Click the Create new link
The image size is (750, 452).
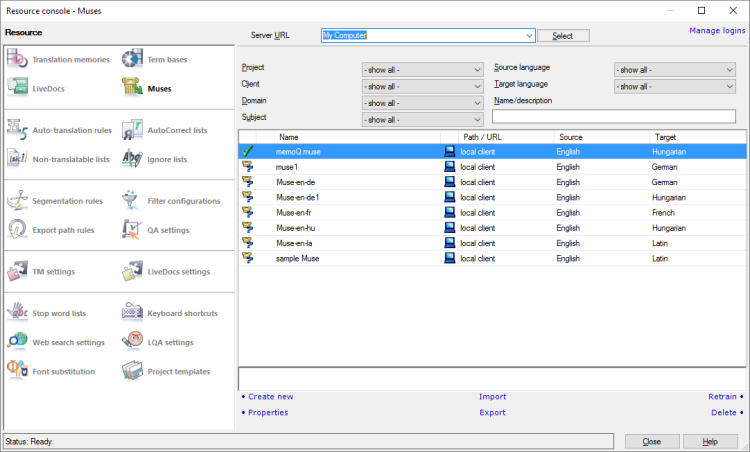coord(271,397)
